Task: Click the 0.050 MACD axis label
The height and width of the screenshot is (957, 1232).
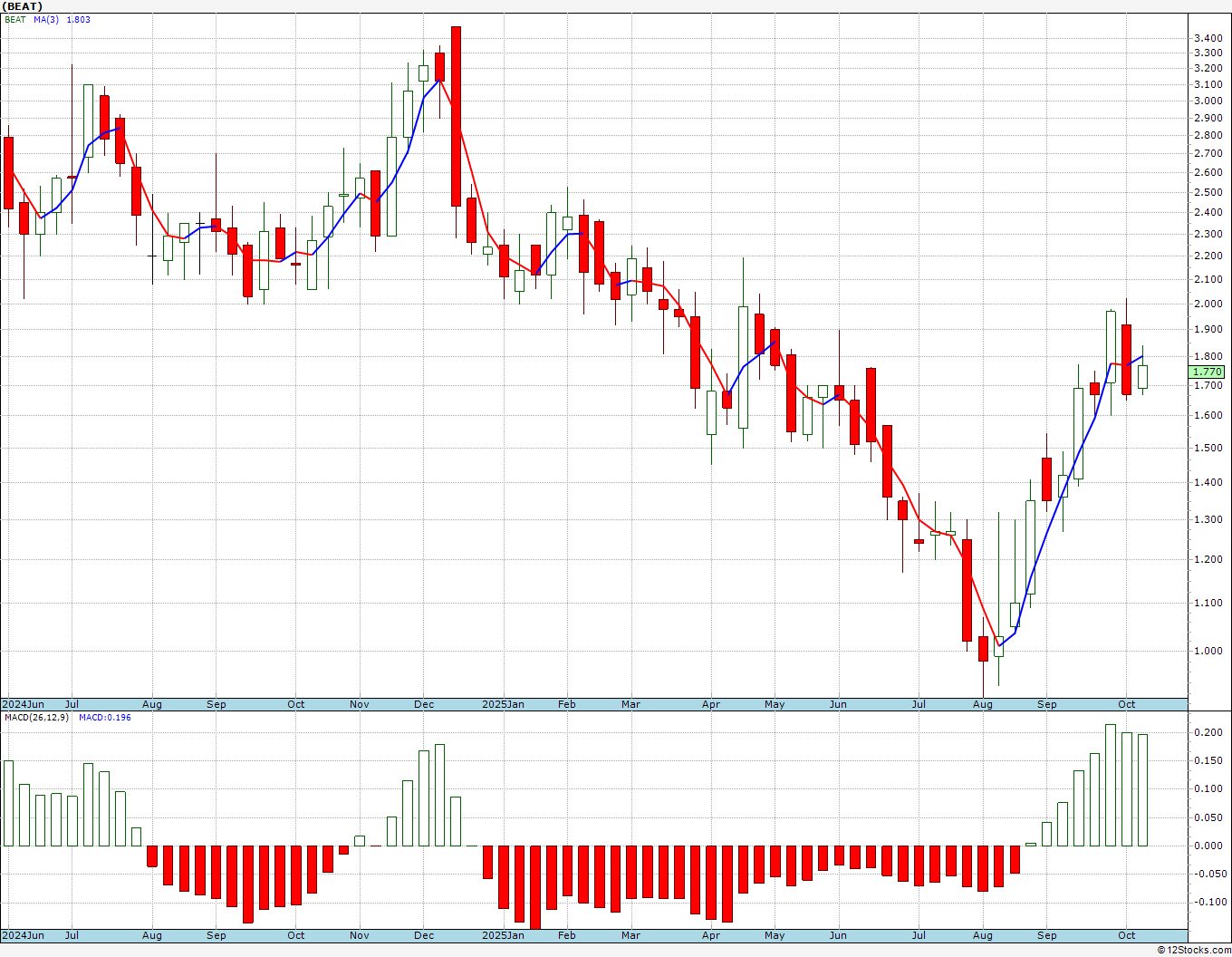Action: point(1209,817)
